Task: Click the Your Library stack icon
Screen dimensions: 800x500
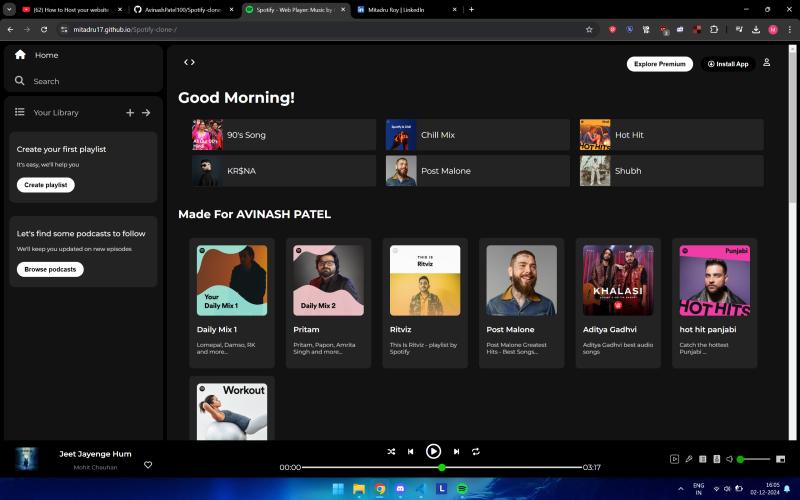Action: 19,112
